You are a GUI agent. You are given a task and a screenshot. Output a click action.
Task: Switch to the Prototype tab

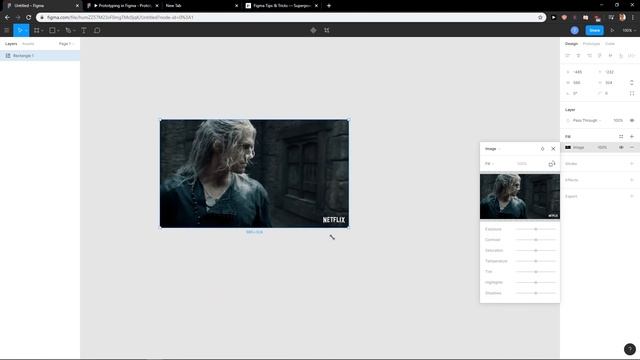pos(591,44)
